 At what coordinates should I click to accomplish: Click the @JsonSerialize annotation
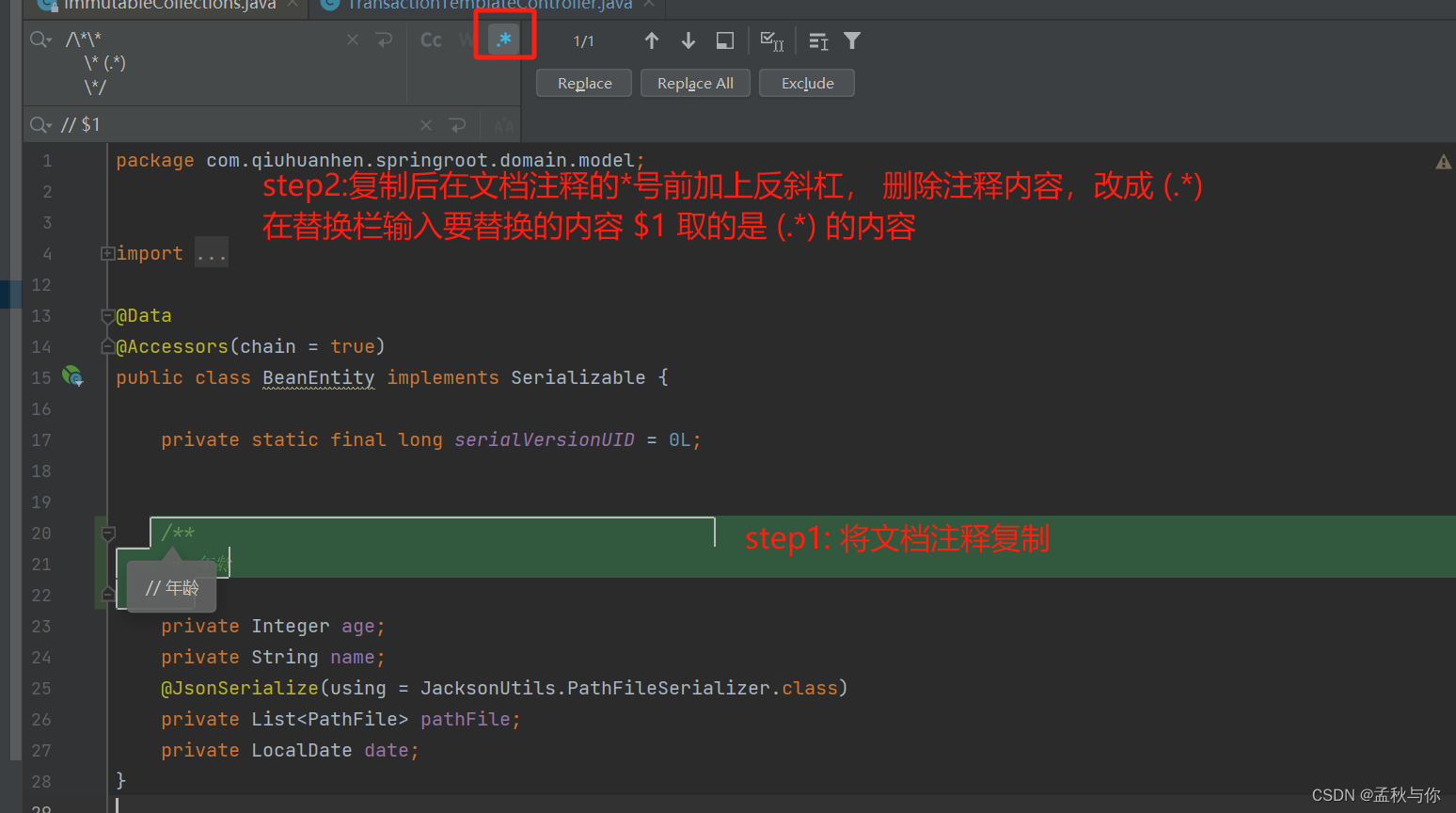coord(240,688)
